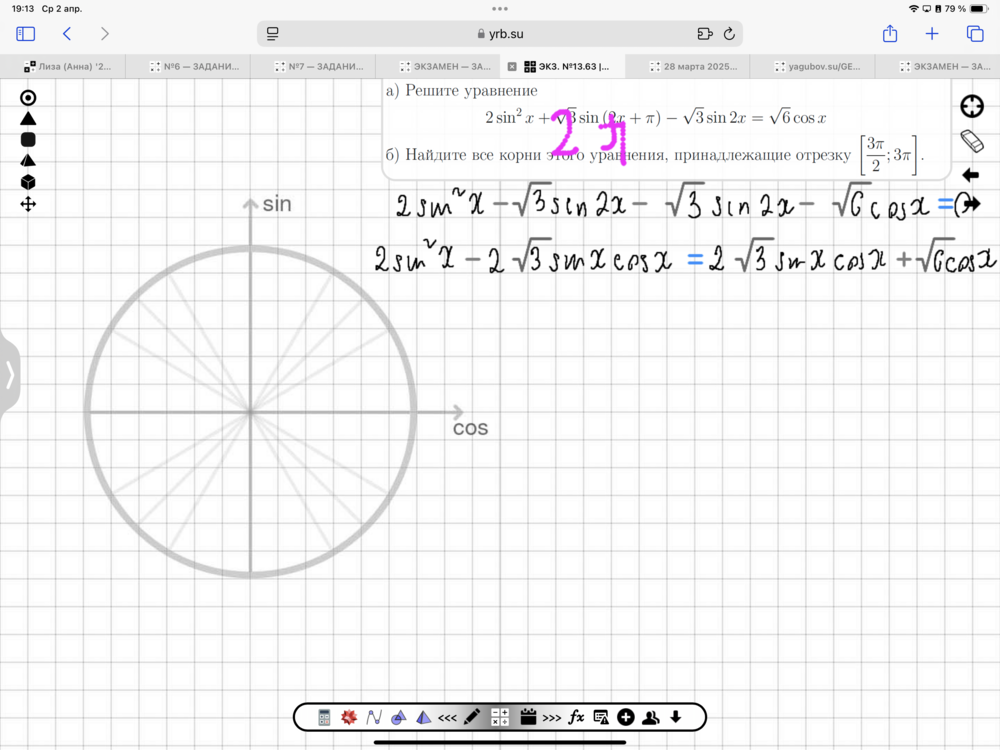This screenshot has width=1000, height=750.
Task: Open the function graph curve tool
Action: 374,717
